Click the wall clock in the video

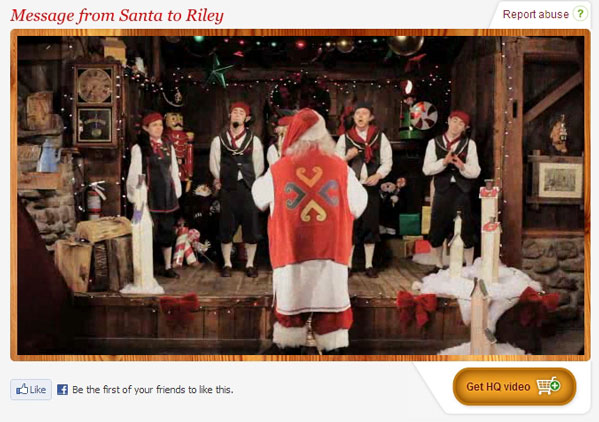click(94, 85)
